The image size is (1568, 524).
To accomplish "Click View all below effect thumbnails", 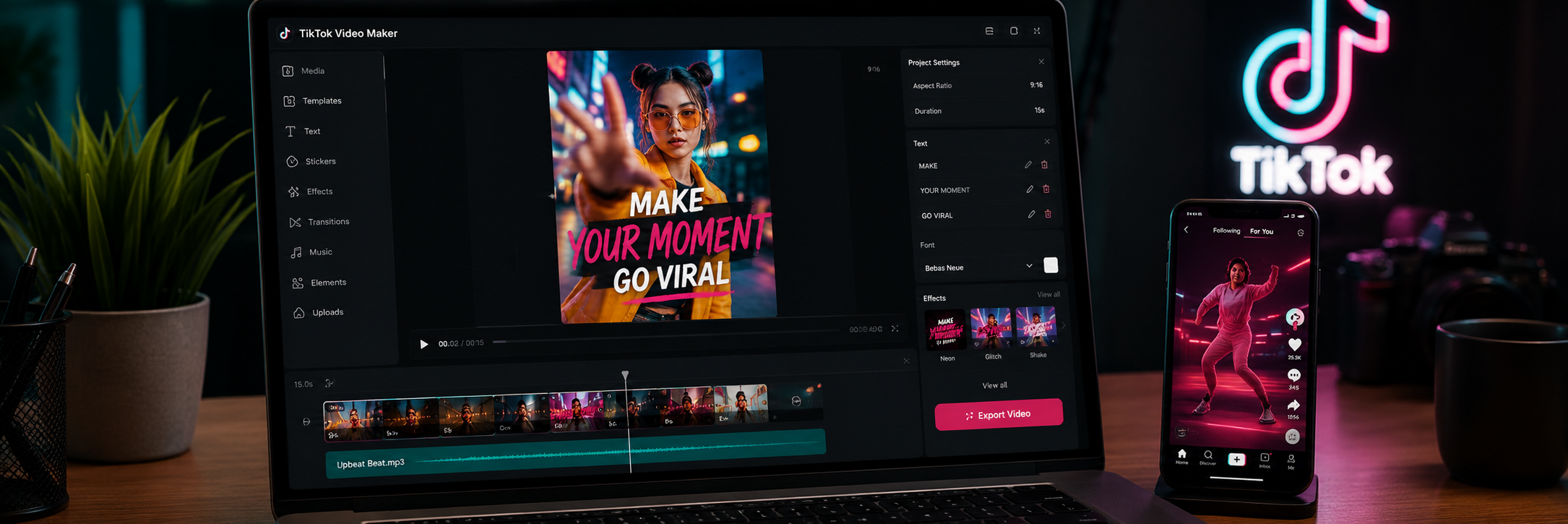I will tap(994, 385).
